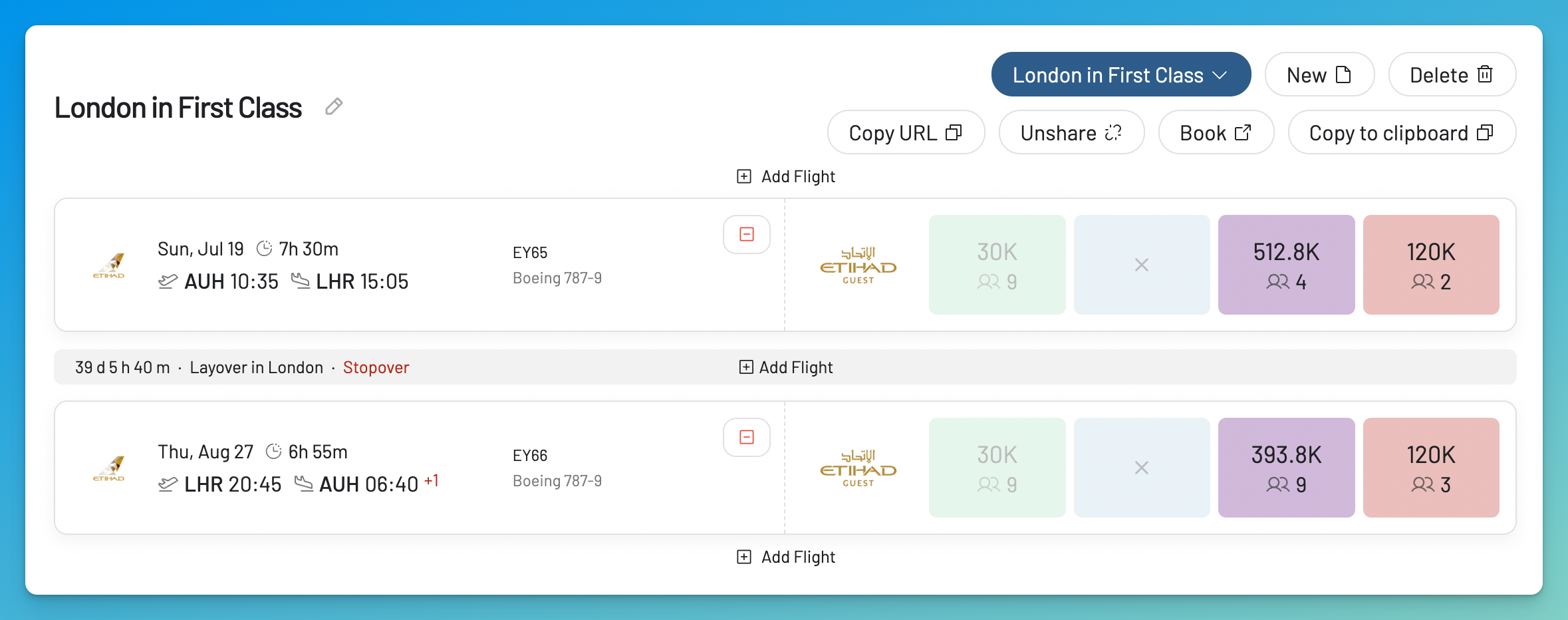This screenshot has width=1568, height=620.
Task: Click the AUH 10:35 departure time
Action: click(x=231, y=281)
